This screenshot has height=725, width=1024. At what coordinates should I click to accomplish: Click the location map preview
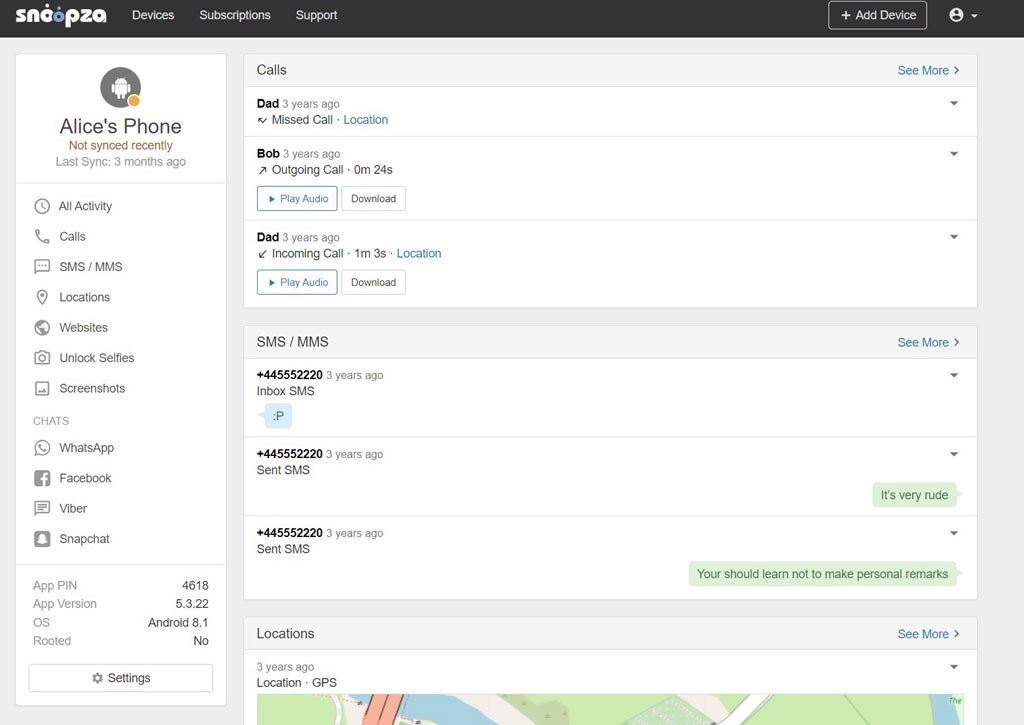point(610,709)
